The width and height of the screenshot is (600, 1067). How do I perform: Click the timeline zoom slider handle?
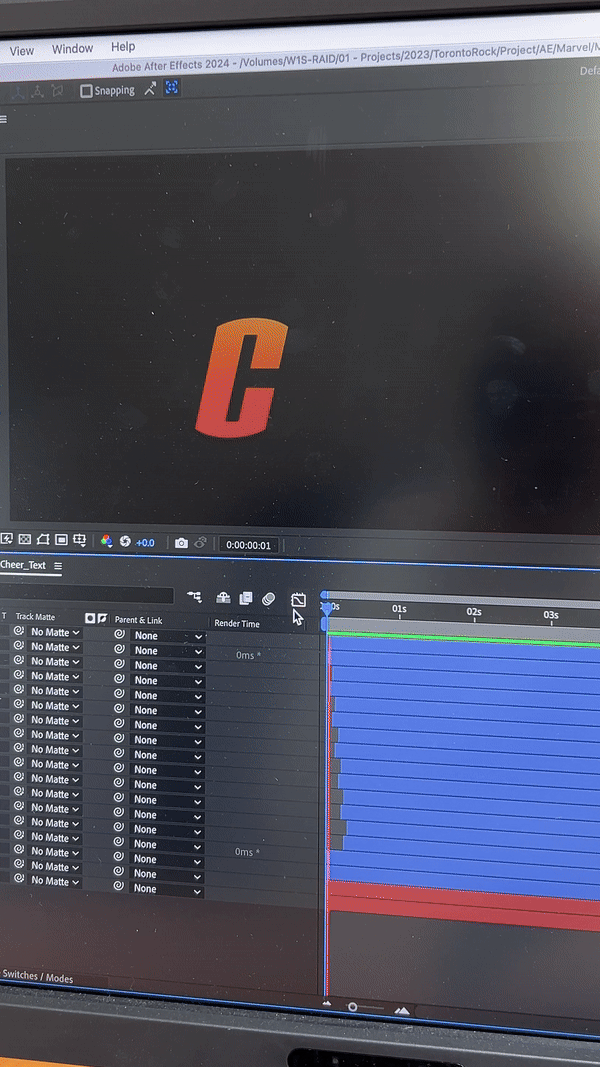[x=352, y=1006]
